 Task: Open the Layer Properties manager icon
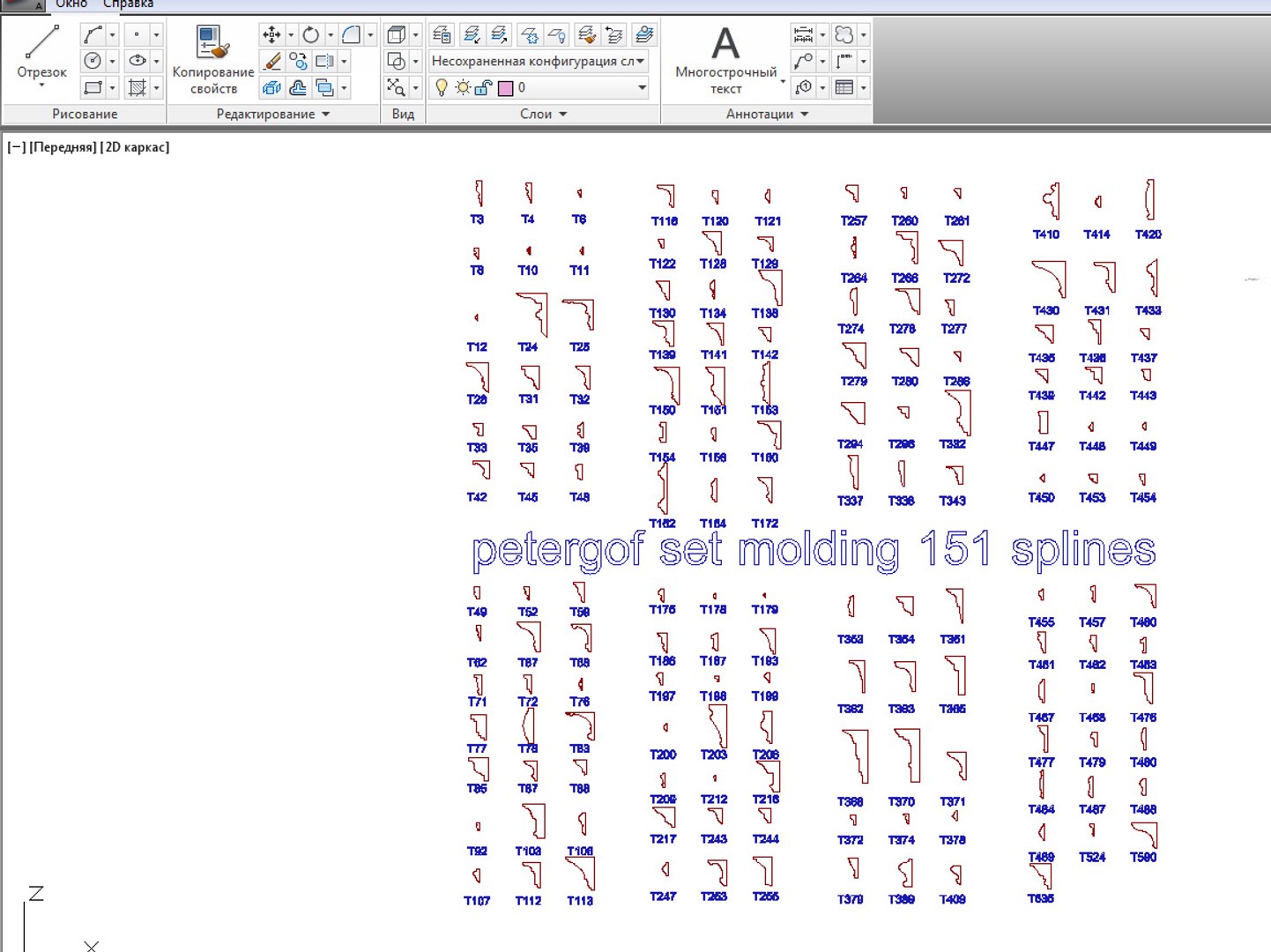coord(442,35)
